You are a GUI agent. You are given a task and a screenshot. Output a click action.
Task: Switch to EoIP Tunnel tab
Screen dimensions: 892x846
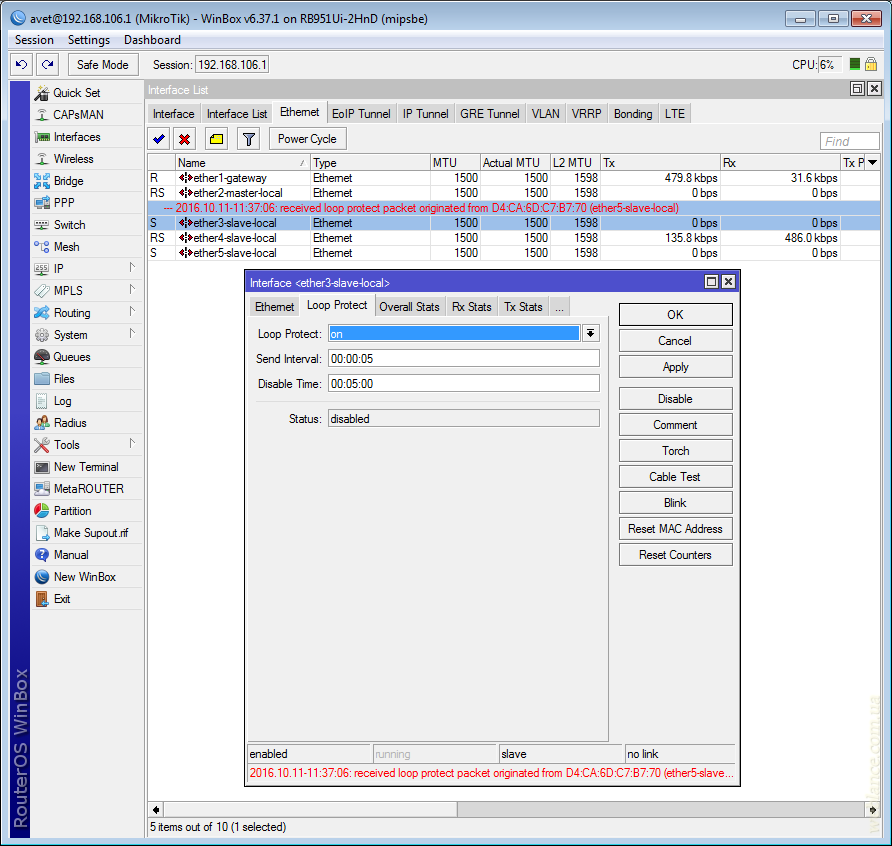coord(361,114)
